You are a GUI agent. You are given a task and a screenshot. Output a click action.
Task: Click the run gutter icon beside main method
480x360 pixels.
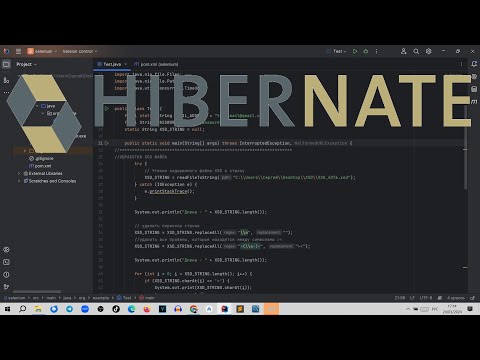point(107,143)
